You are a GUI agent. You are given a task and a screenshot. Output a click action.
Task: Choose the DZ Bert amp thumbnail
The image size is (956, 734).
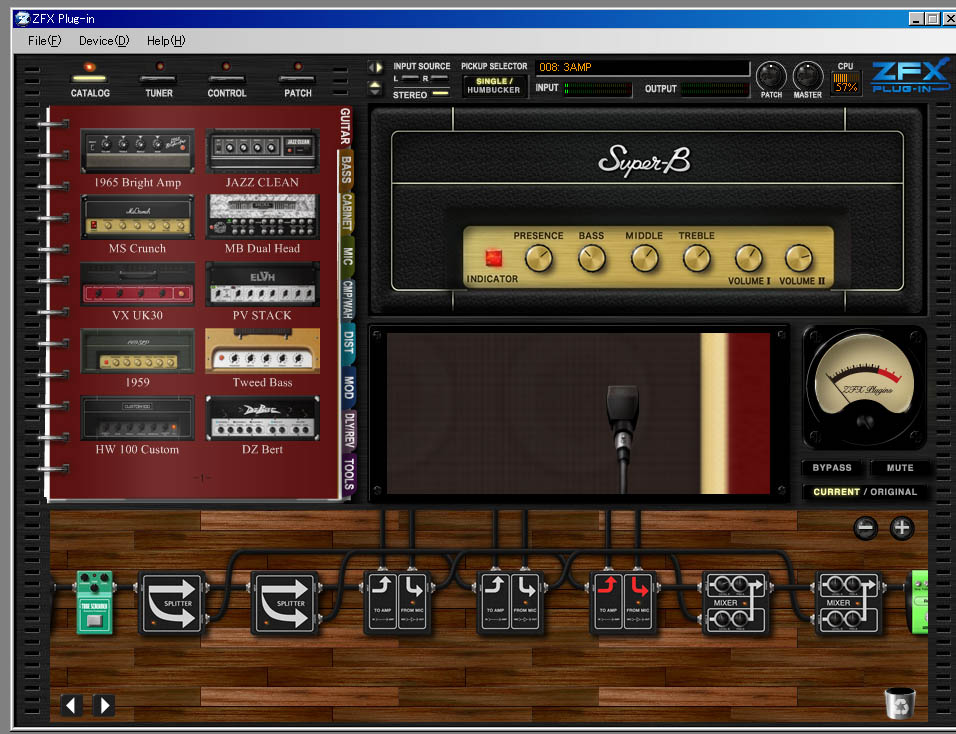262,418
